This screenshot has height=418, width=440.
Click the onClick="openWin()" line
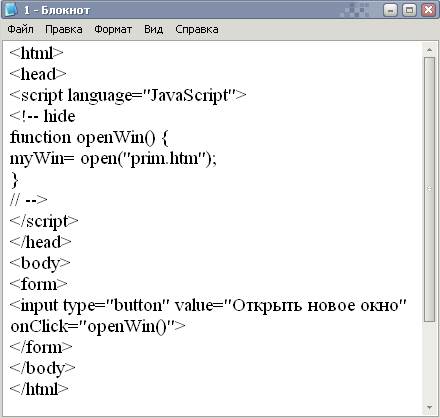point(97,327)
